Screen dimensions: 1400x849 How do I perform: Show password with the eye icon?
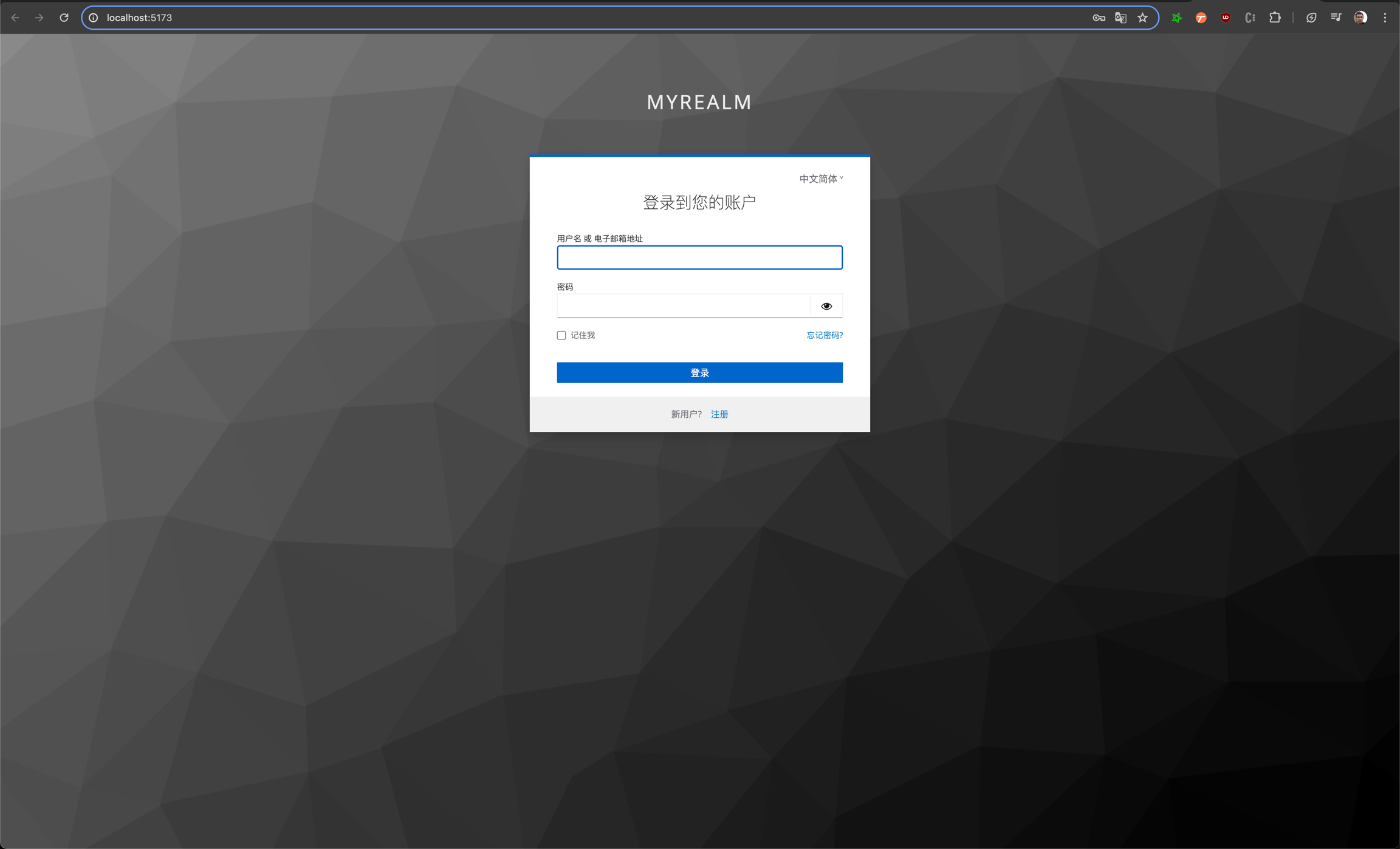point(826,306)
